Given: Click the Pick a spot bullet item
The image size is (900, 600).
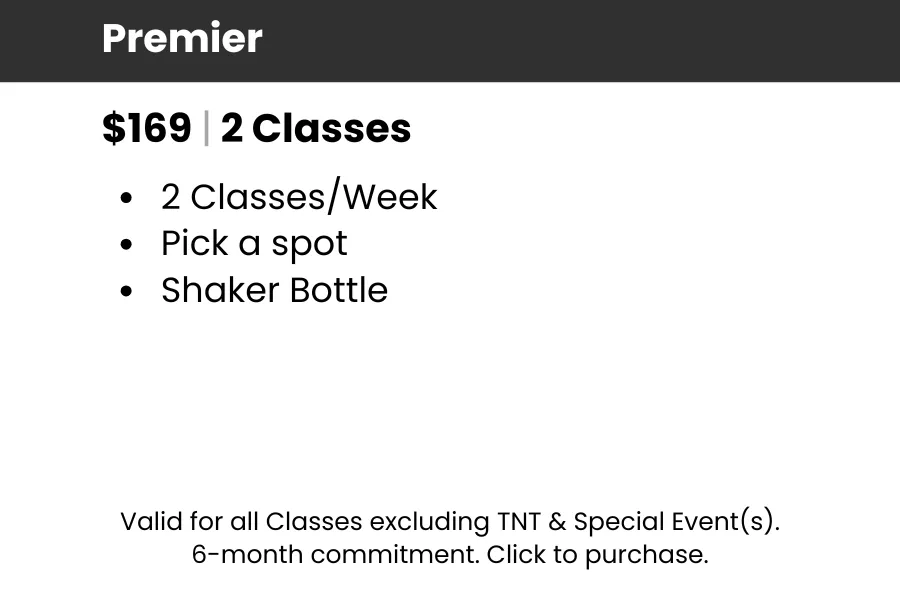Looking at the screenshot, I should pos(254,243).
